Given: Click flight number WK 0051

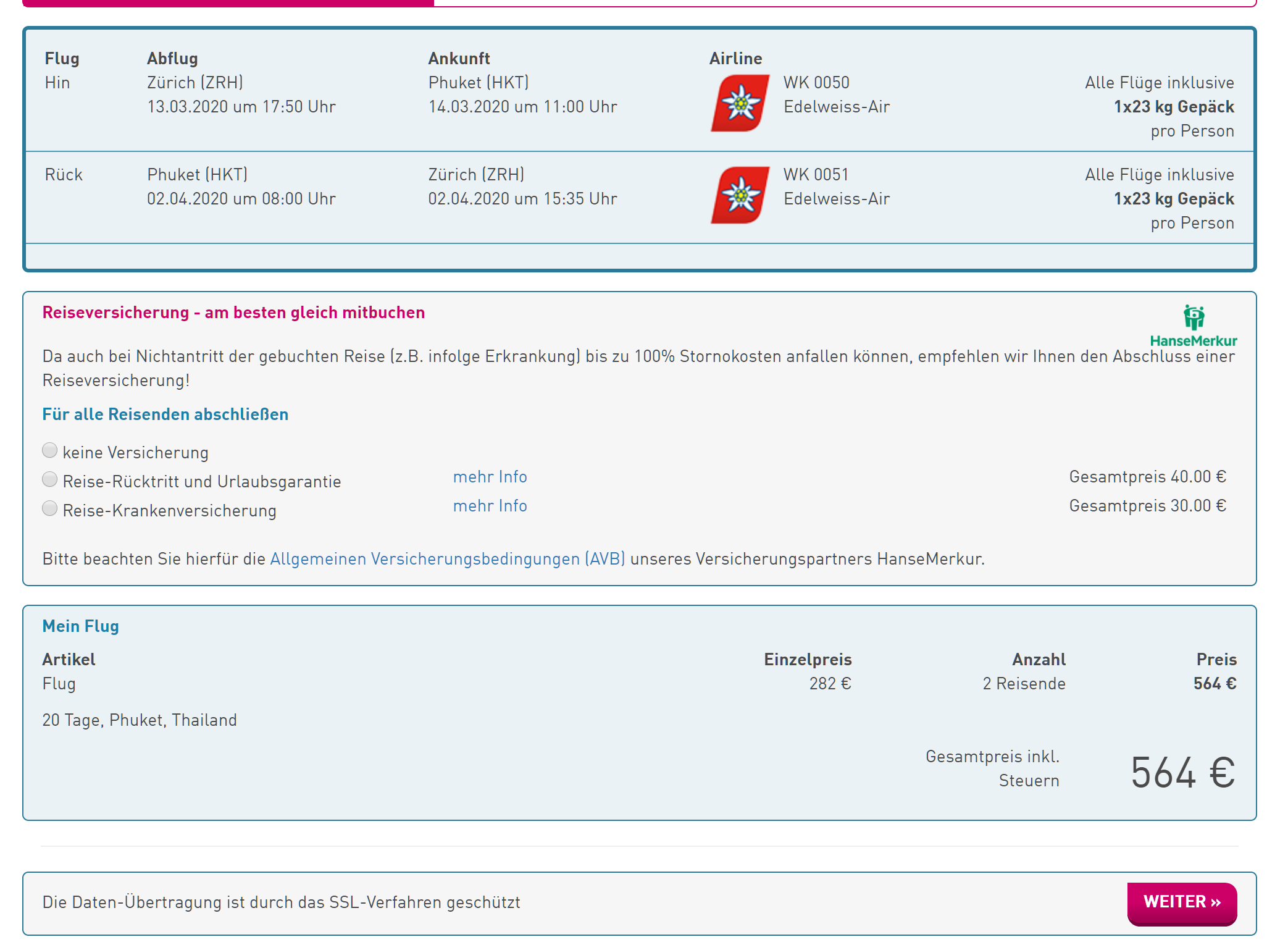Looking at the screenshot, I should [816, 175].
